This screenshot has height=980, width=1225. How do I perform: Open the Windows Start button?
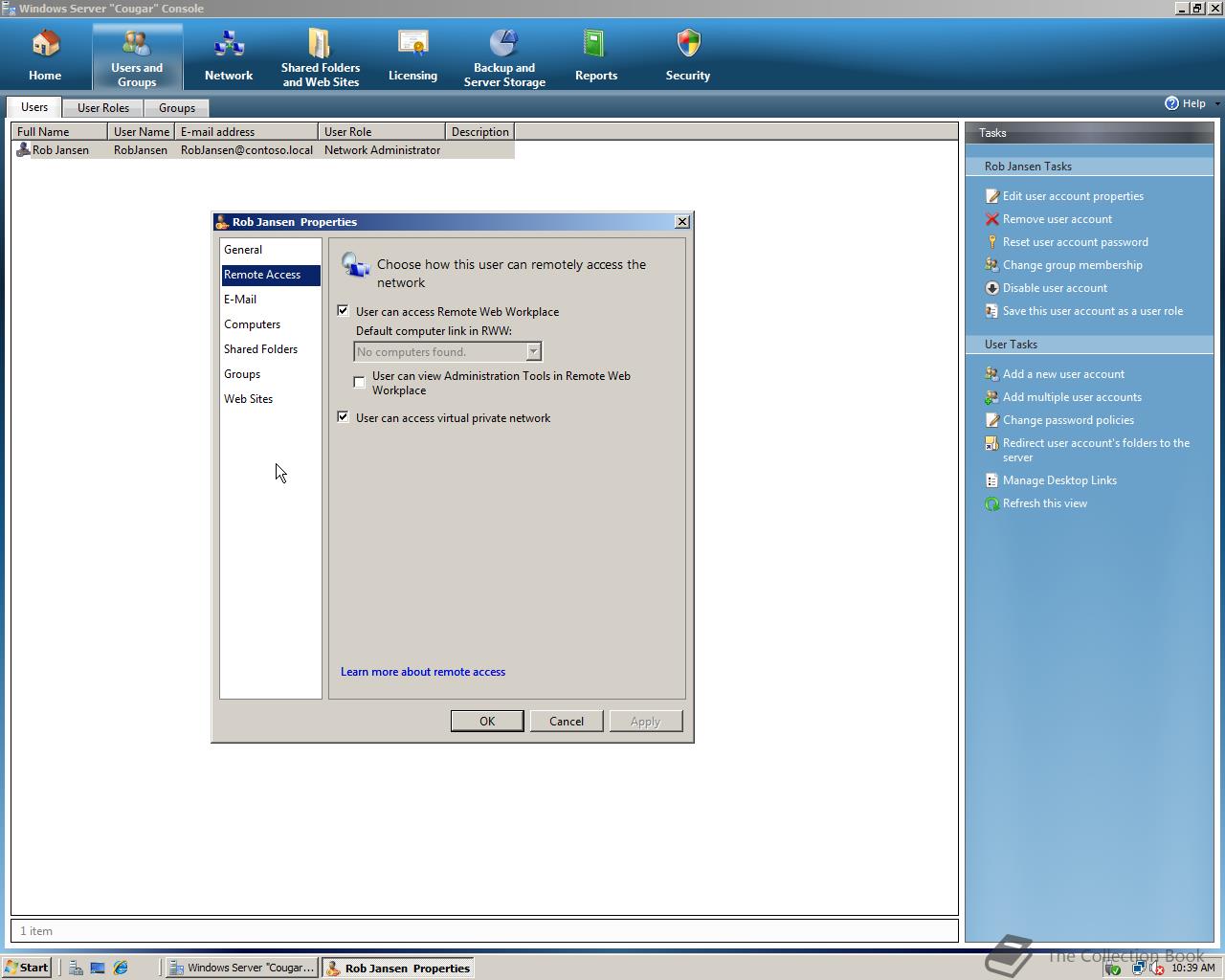tap(26, 968)
